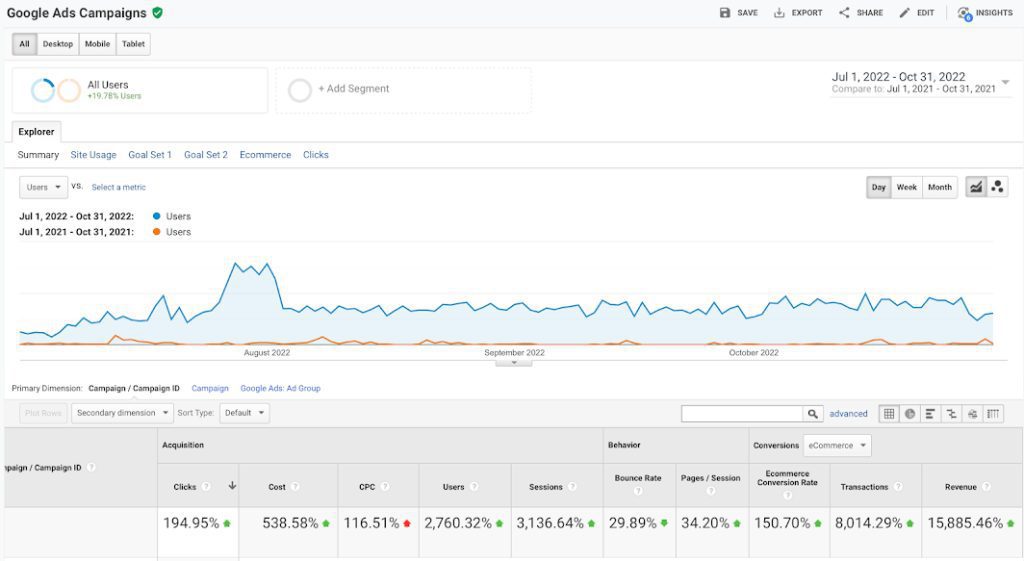Screen dimensions: 1024x561
Task: Expand the Sort Type Default dropdown
Action: (x=246, y=413)
